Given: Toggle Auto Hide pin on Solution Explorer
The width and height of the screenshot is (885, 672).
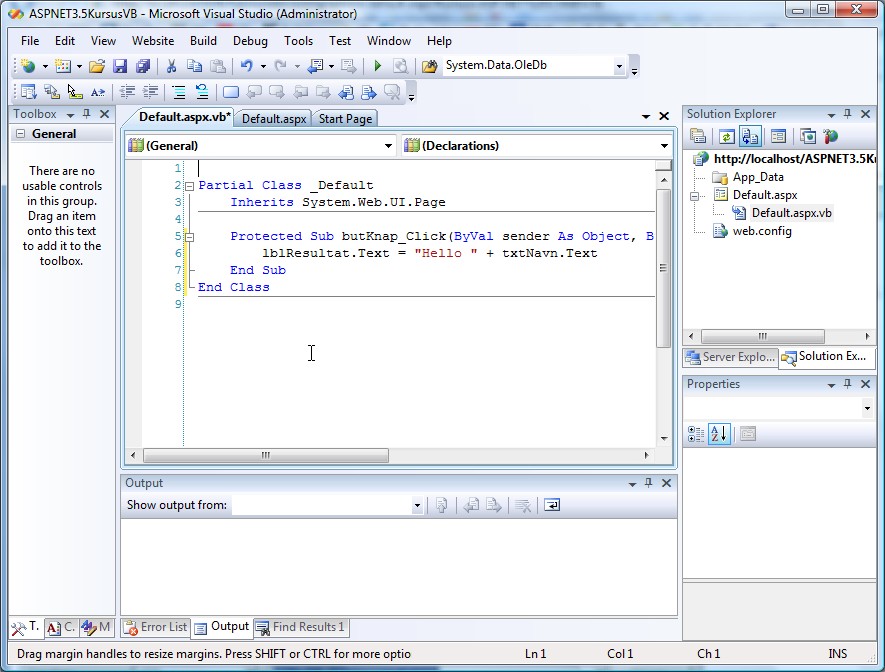Looking at the screenshot, I should pyautogui.click(x=847, y=114).
